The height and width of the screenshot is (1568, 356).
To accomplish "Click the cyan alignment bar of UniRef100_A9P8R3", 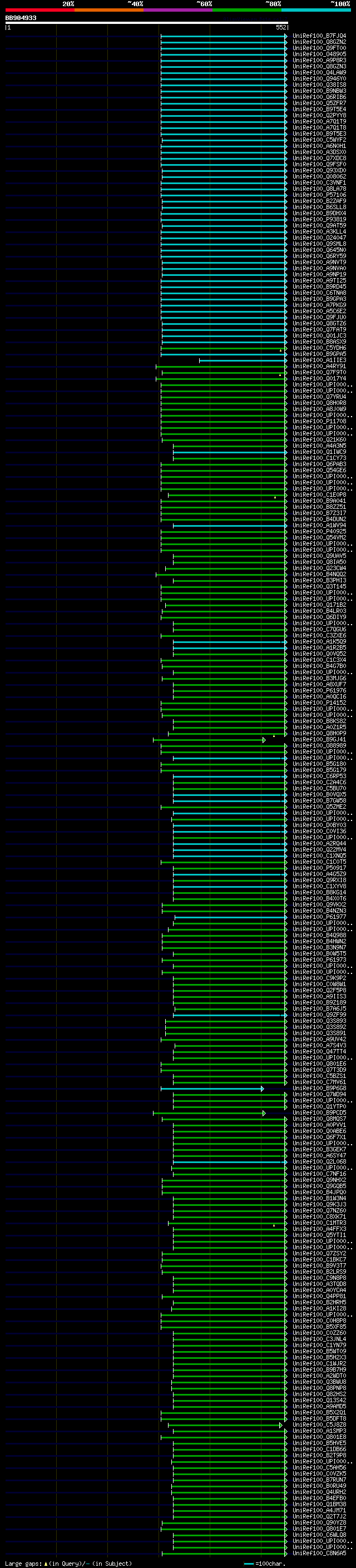I will (x=224, y=61).
